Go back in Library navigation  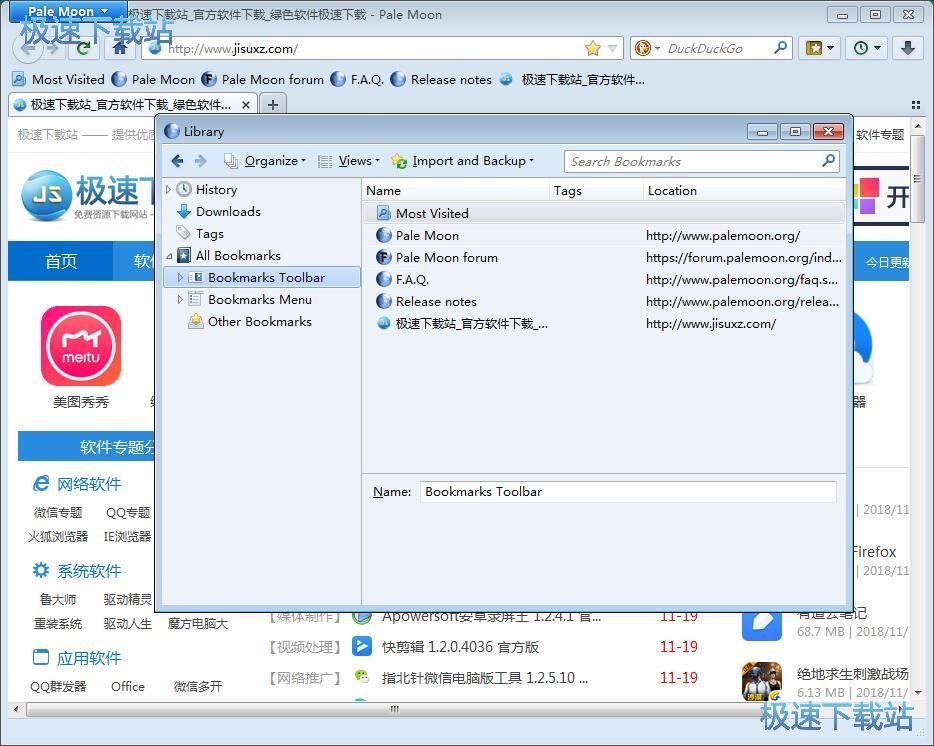point(177,161)
